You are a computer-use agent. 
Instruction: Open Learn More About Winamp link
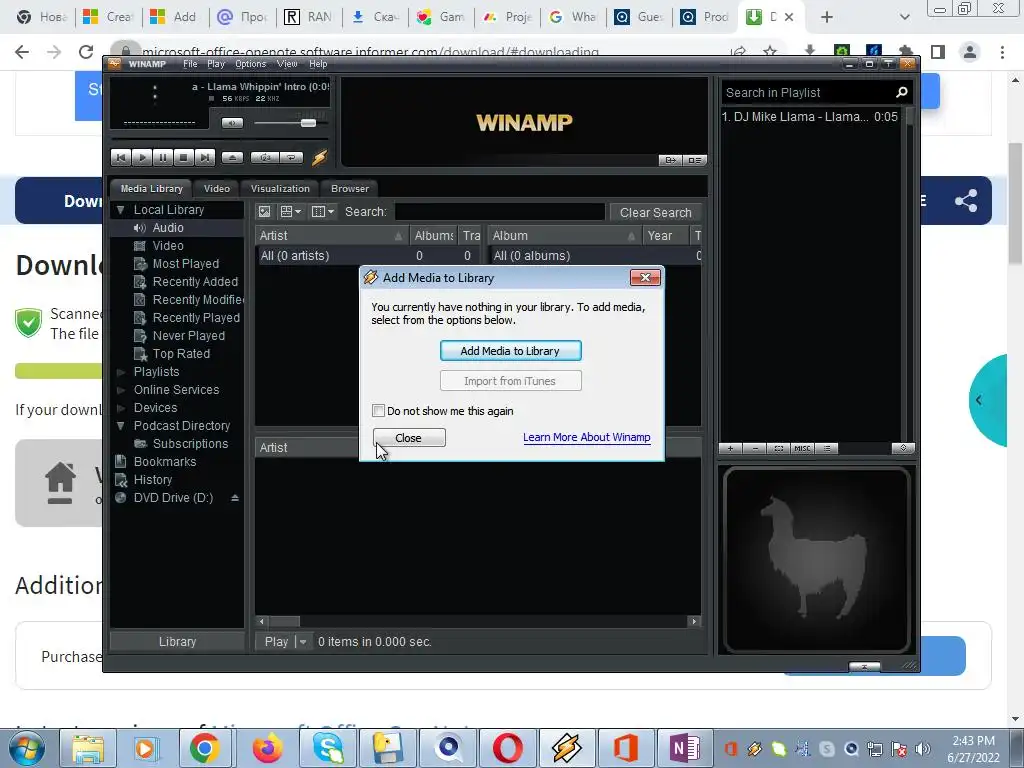click(586, 438)
